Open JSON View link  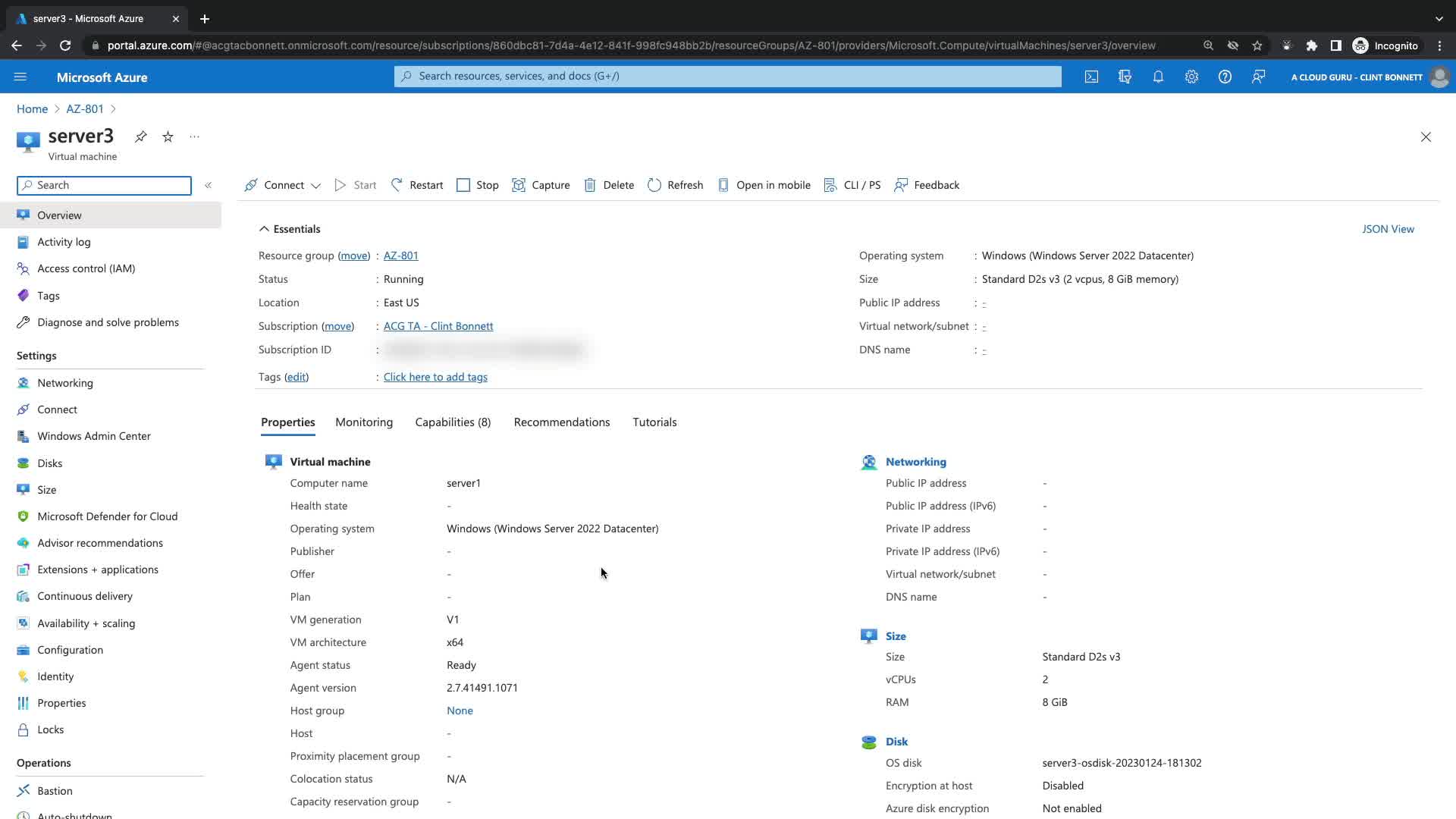click(x=1388, y=229)
